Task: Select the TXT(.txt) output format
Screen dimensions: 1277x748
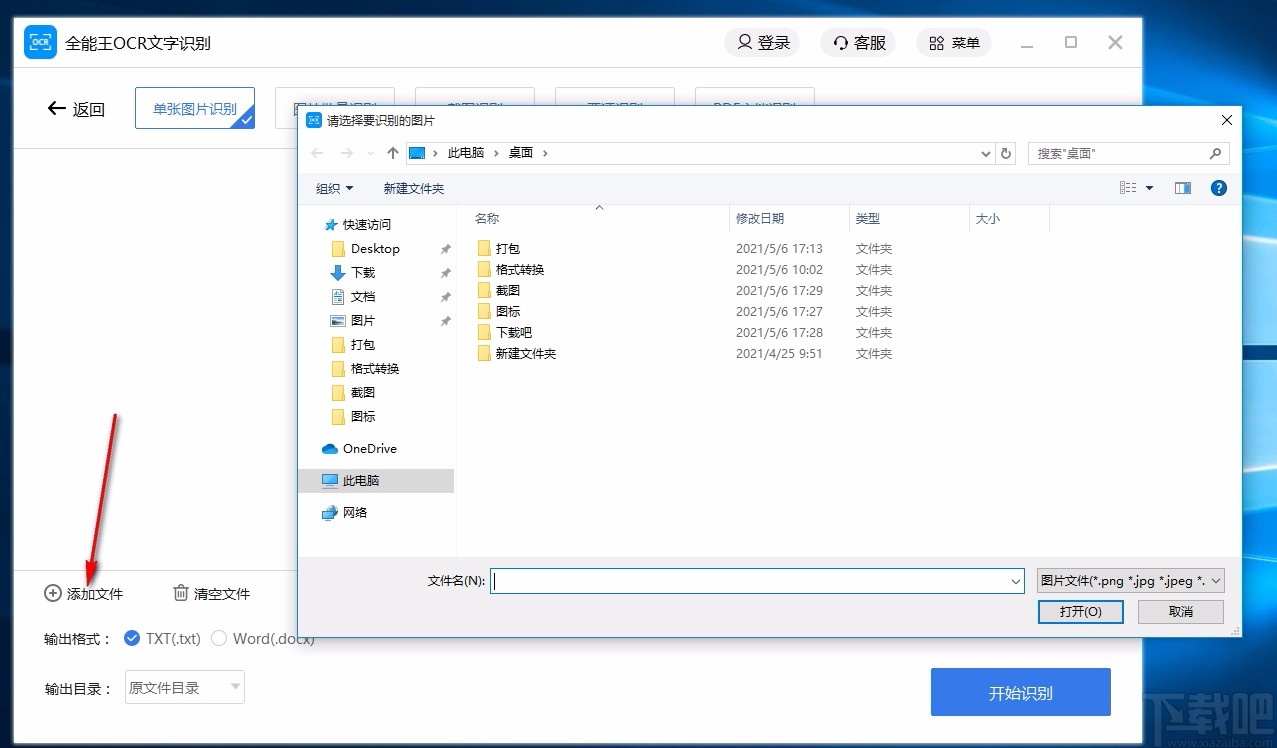Action: pos(131,638)
